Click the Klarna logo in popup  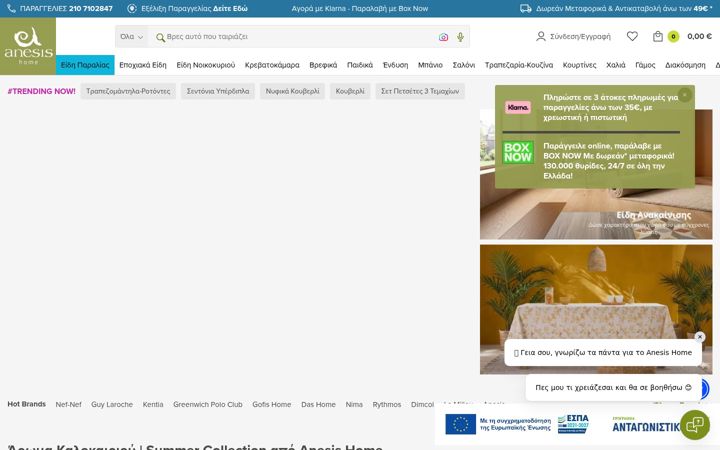click(x=518, y=107)
